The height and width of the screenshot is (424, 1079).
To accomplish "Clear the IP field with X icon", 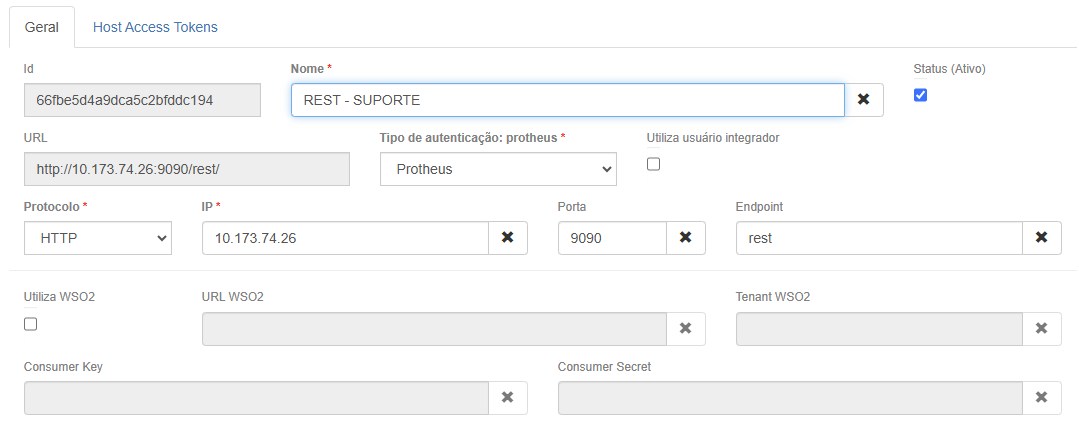I will pyautogui.click(x=507, y=238).
